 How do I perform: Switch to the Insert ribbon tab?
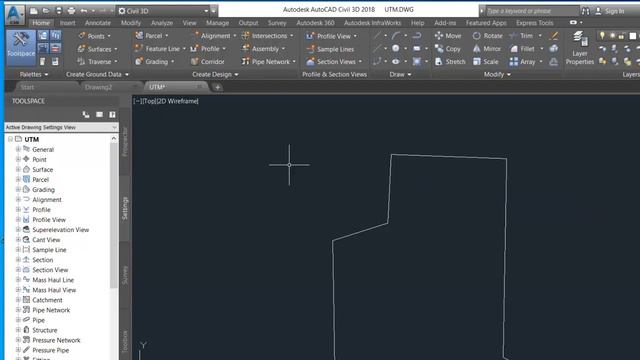point(67,23)
